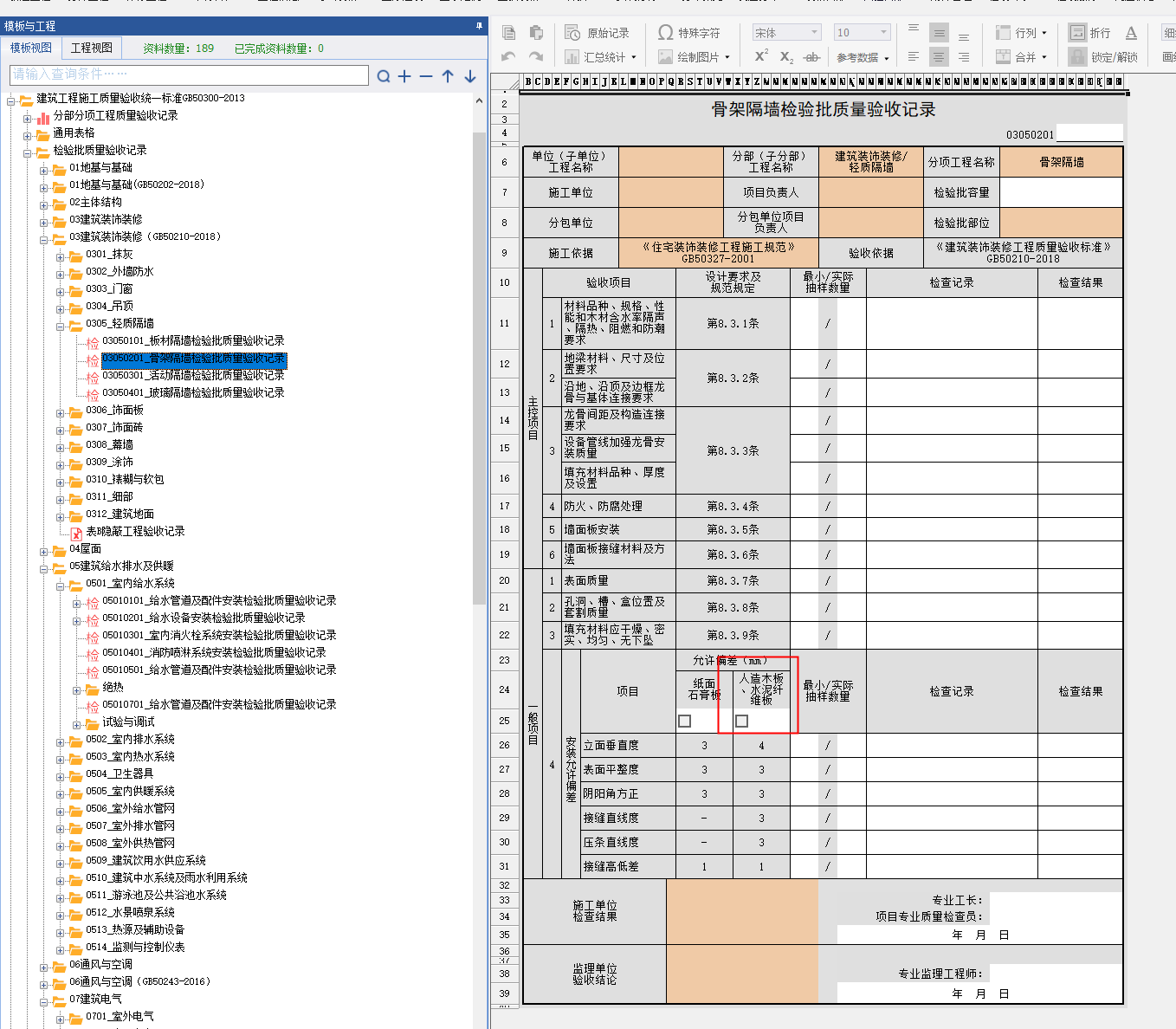
Task: Apply superscript X² formatting
Action: 761,56
